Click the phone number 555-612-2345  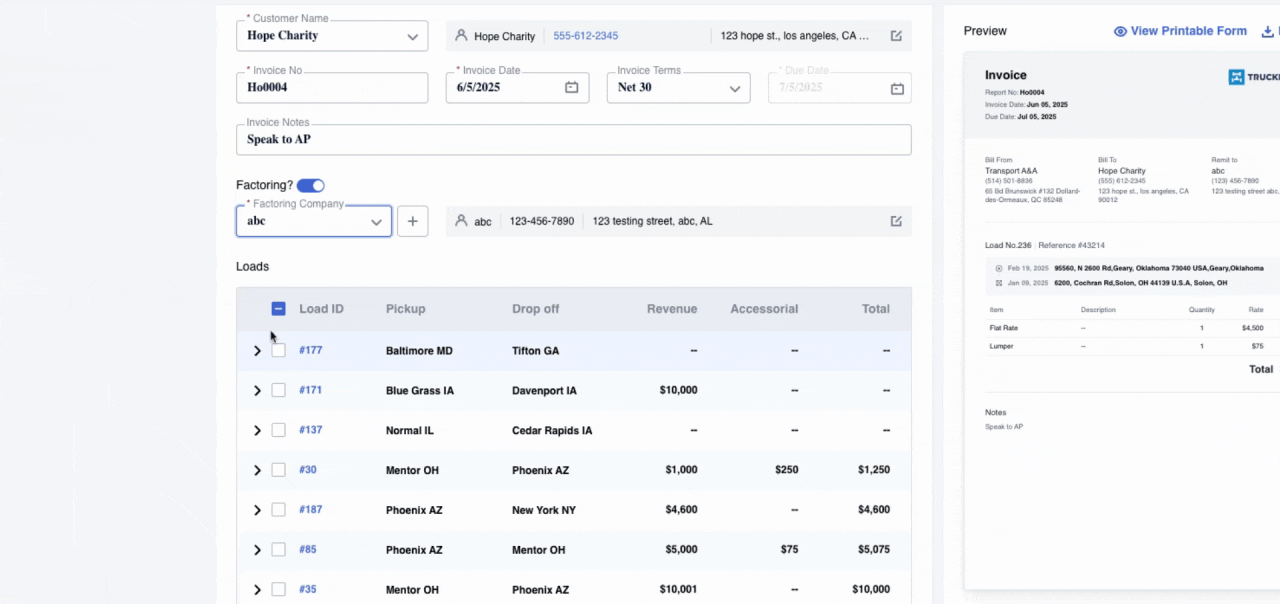pyautogui.click(x=585, y=36)
